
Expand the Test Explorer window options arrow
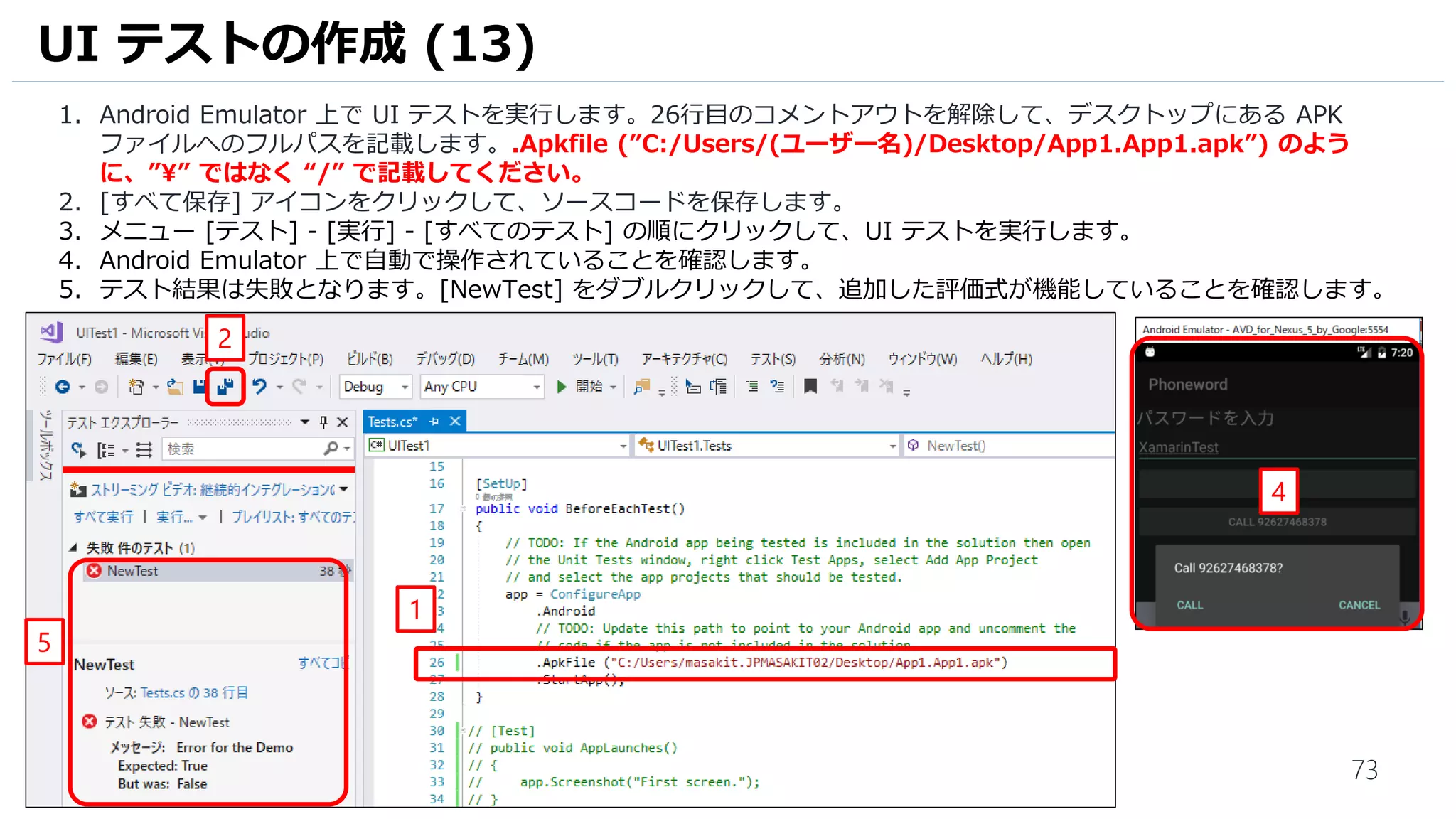(305, 422)
